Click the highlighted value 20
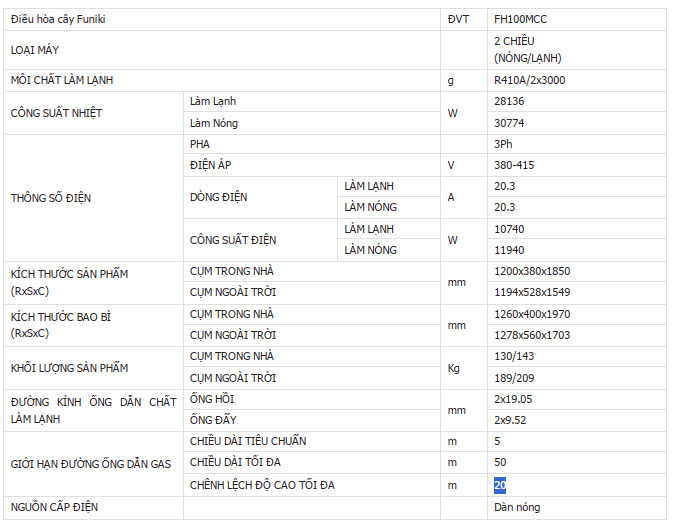This screenshot has width=673, height=527. tap(500, 485)
